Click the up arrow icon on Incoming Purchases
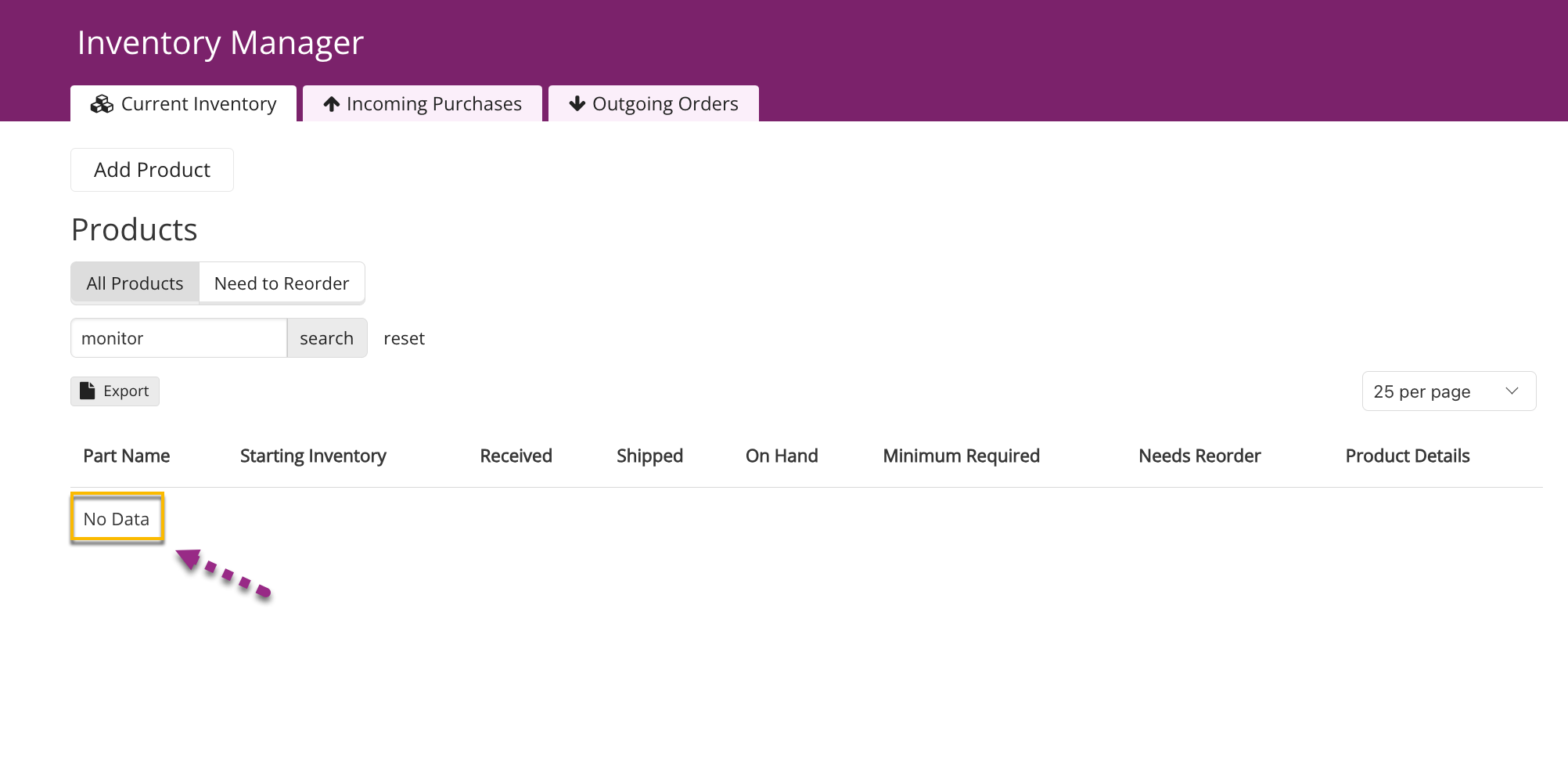The width and height of the screenshot is (1568, 775). (x=332, y=104)
